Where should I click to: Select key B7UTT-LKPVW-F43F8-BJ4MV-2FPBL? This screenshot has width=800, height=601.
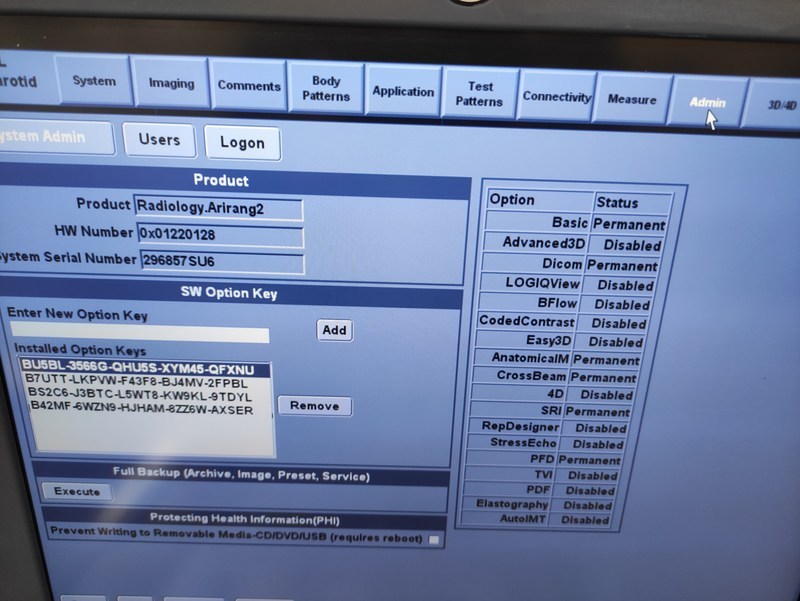pyautogui.click(x=137, y=383)
